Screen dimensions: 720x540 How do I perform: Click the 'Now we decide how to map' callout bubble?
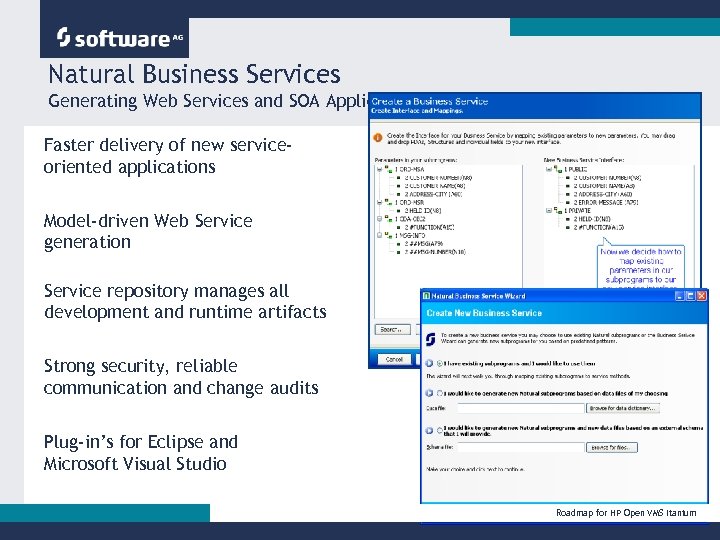[x=641, y=267]
